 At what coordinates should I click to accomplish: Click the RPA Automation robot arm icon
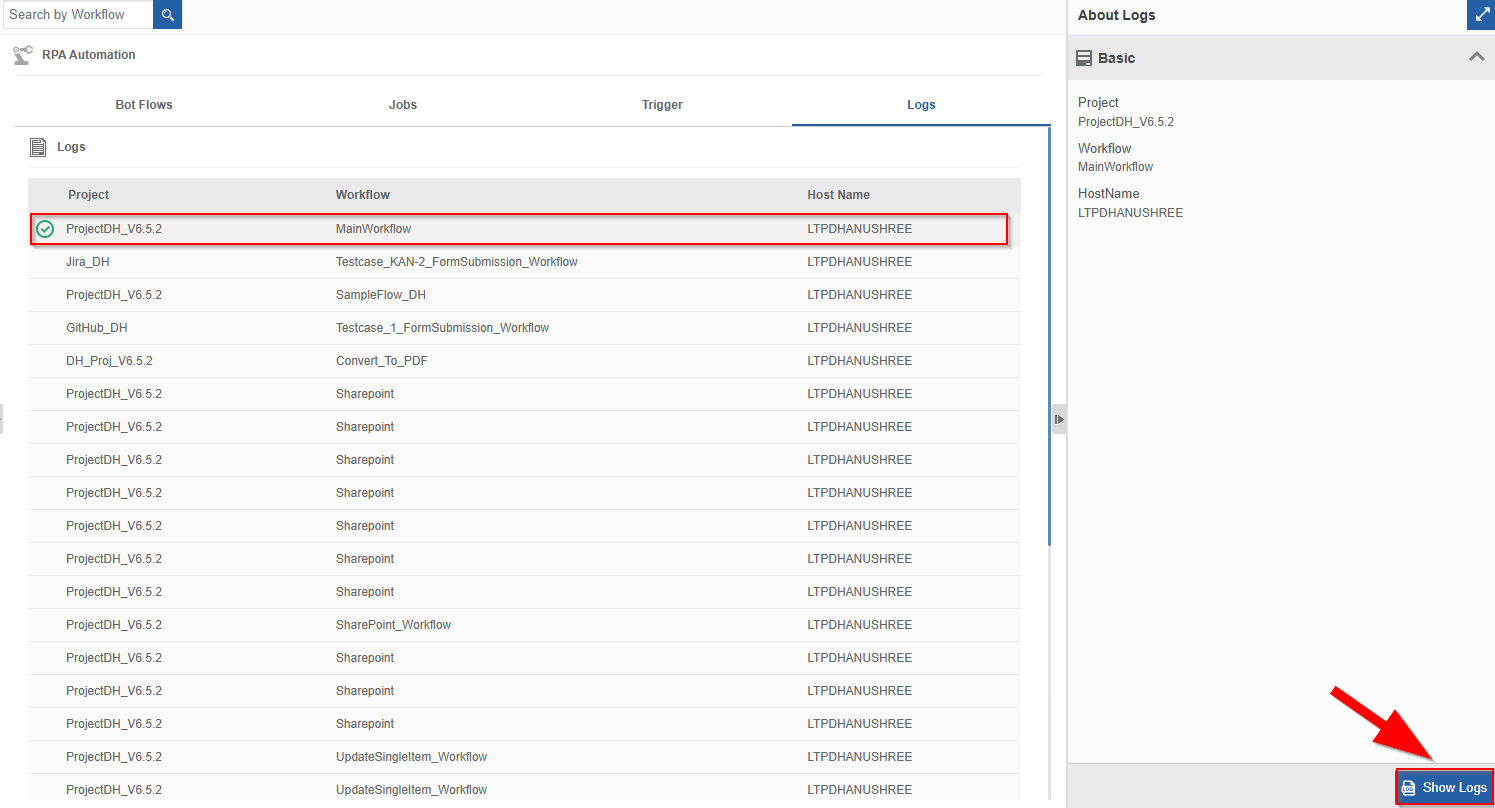coord(23,55)
